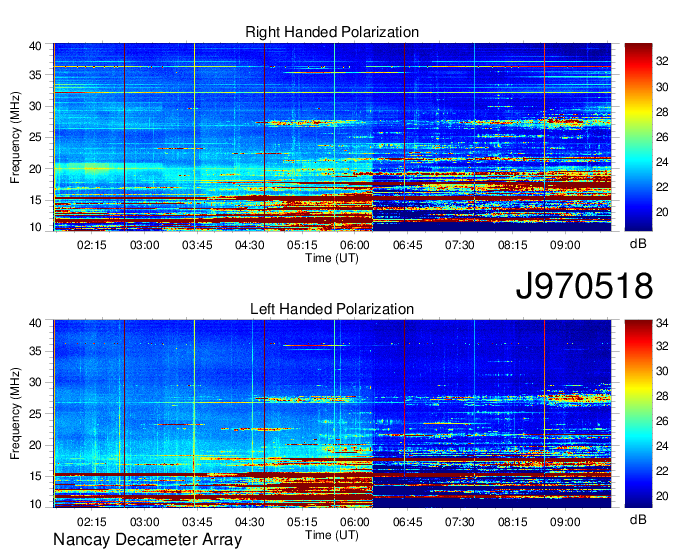Click inside the Right Handed Polarization spectrogram

pos(332,137)
